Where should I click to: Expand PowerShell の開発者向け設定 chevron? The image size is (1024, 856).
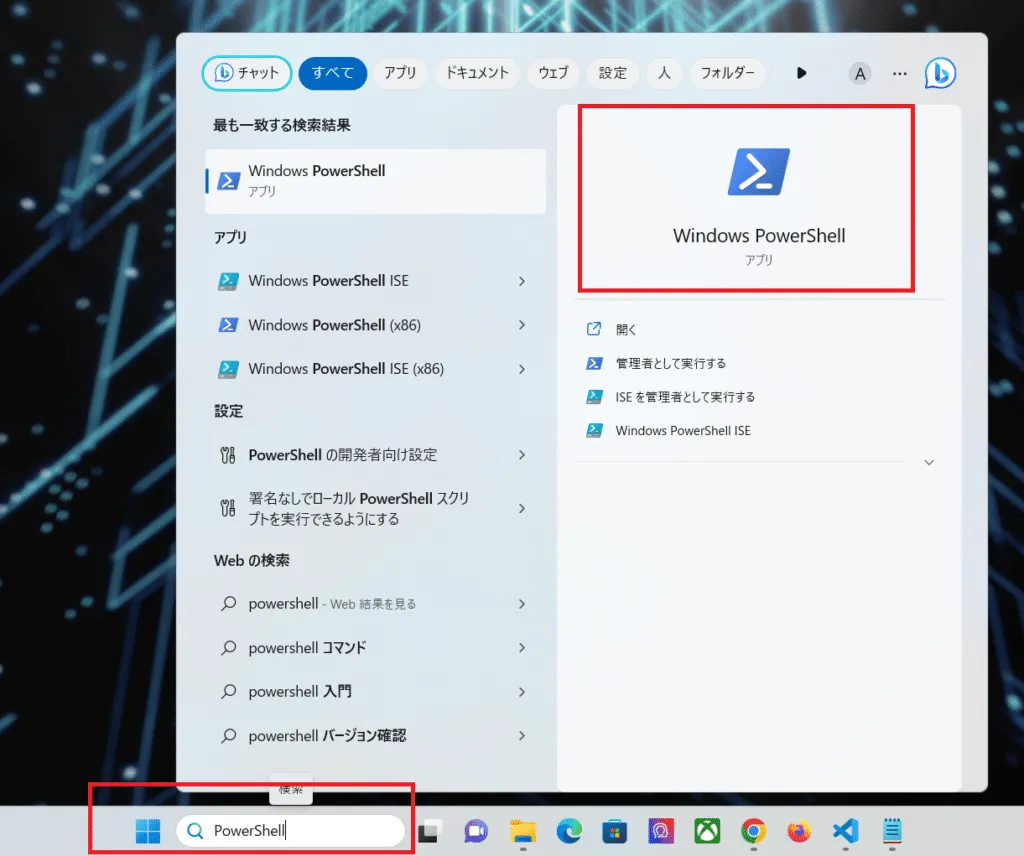[x=522, y=455]
